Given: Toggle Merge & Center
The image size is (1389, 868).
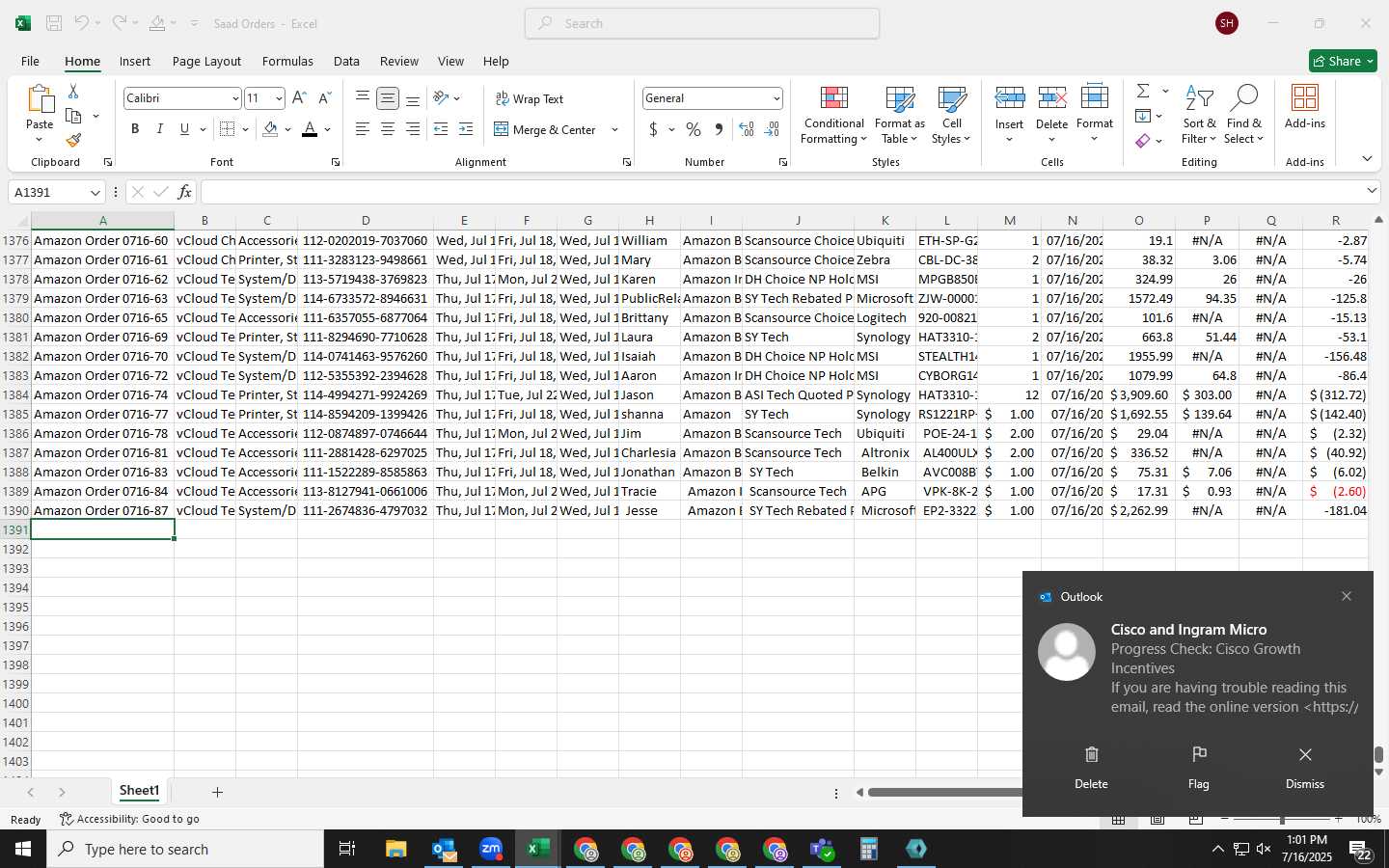Looking at the screenshot, I should [545, 129].
